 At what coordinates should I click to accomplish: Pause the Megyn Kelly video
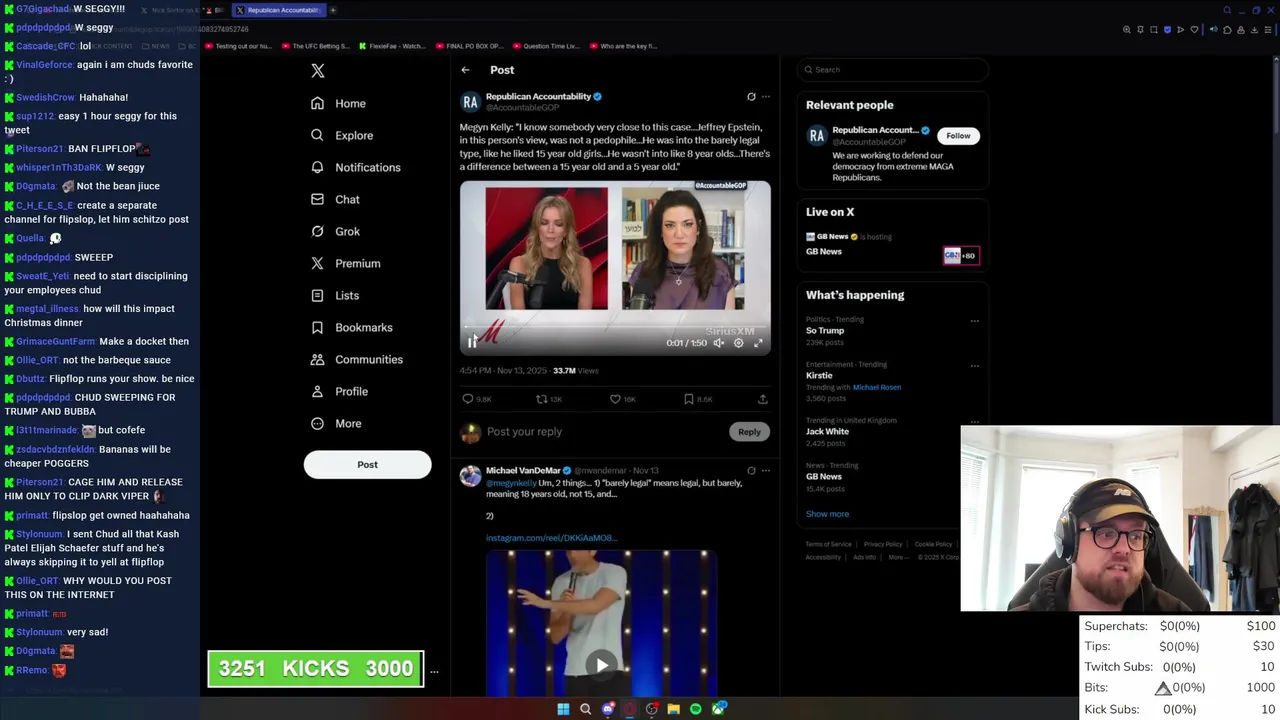(472, 342)
